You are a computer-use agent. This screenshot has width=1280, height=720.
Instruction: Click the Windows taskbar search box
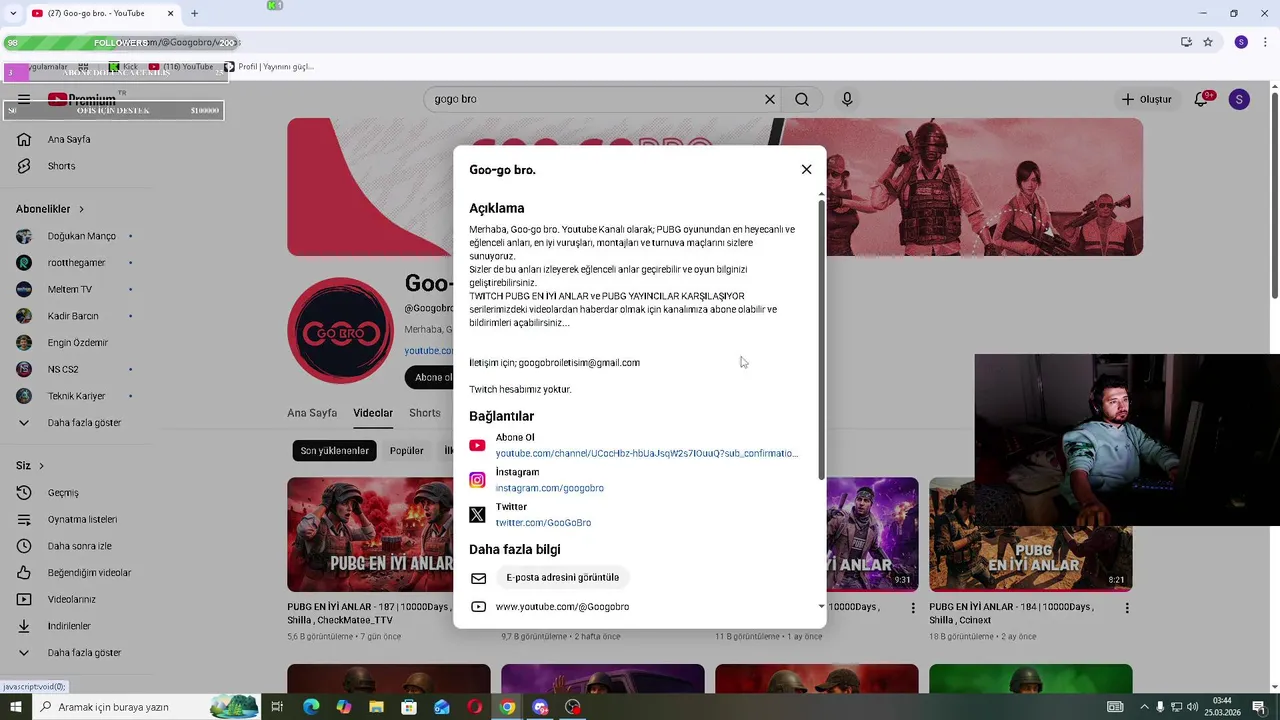click(x=146, y=707)
